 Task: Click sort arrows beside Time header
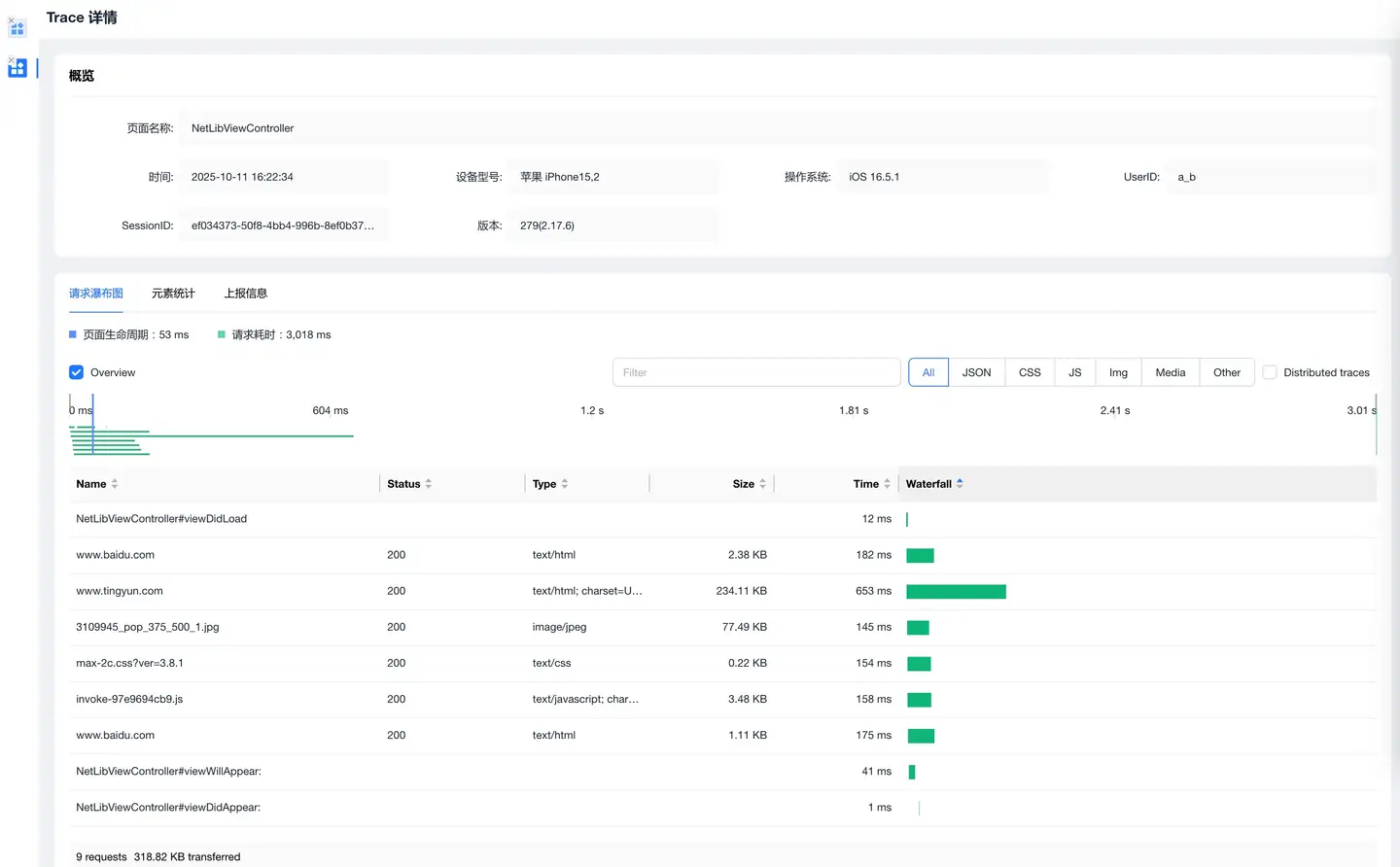coord(888,484)
